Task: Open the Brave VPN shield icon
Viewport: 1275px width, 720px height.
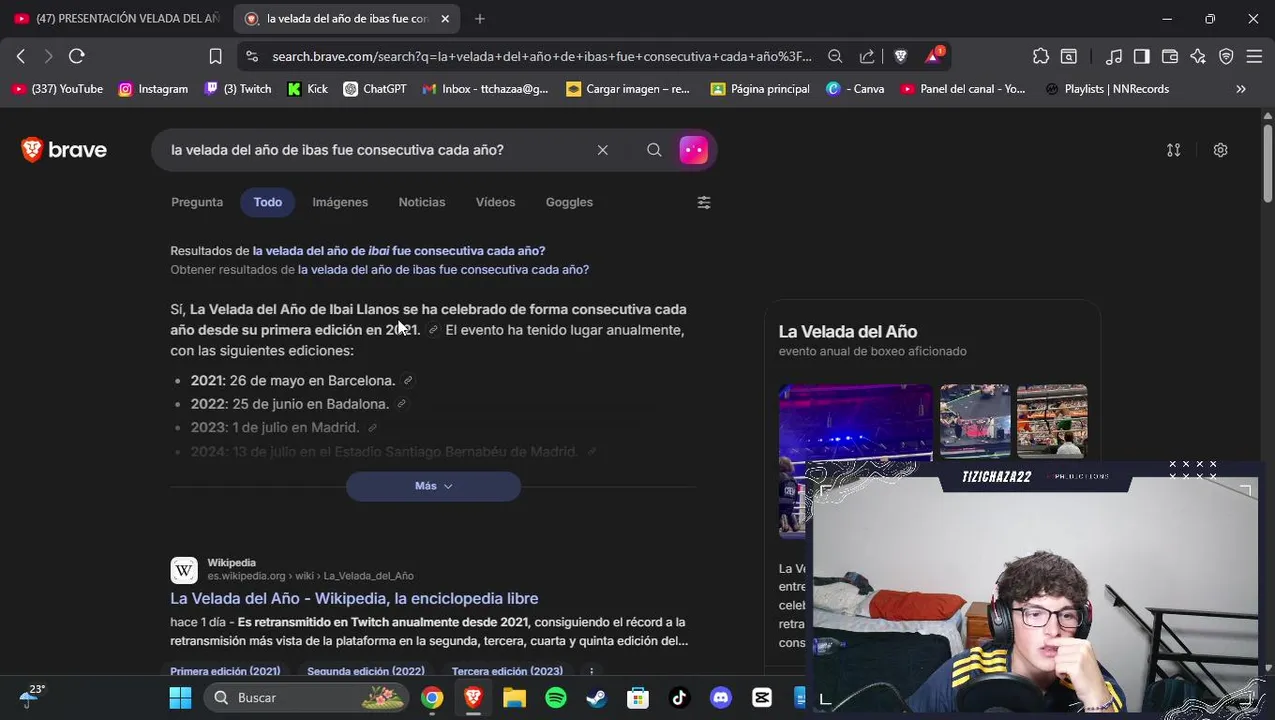Action: (x=1226, y=56)
